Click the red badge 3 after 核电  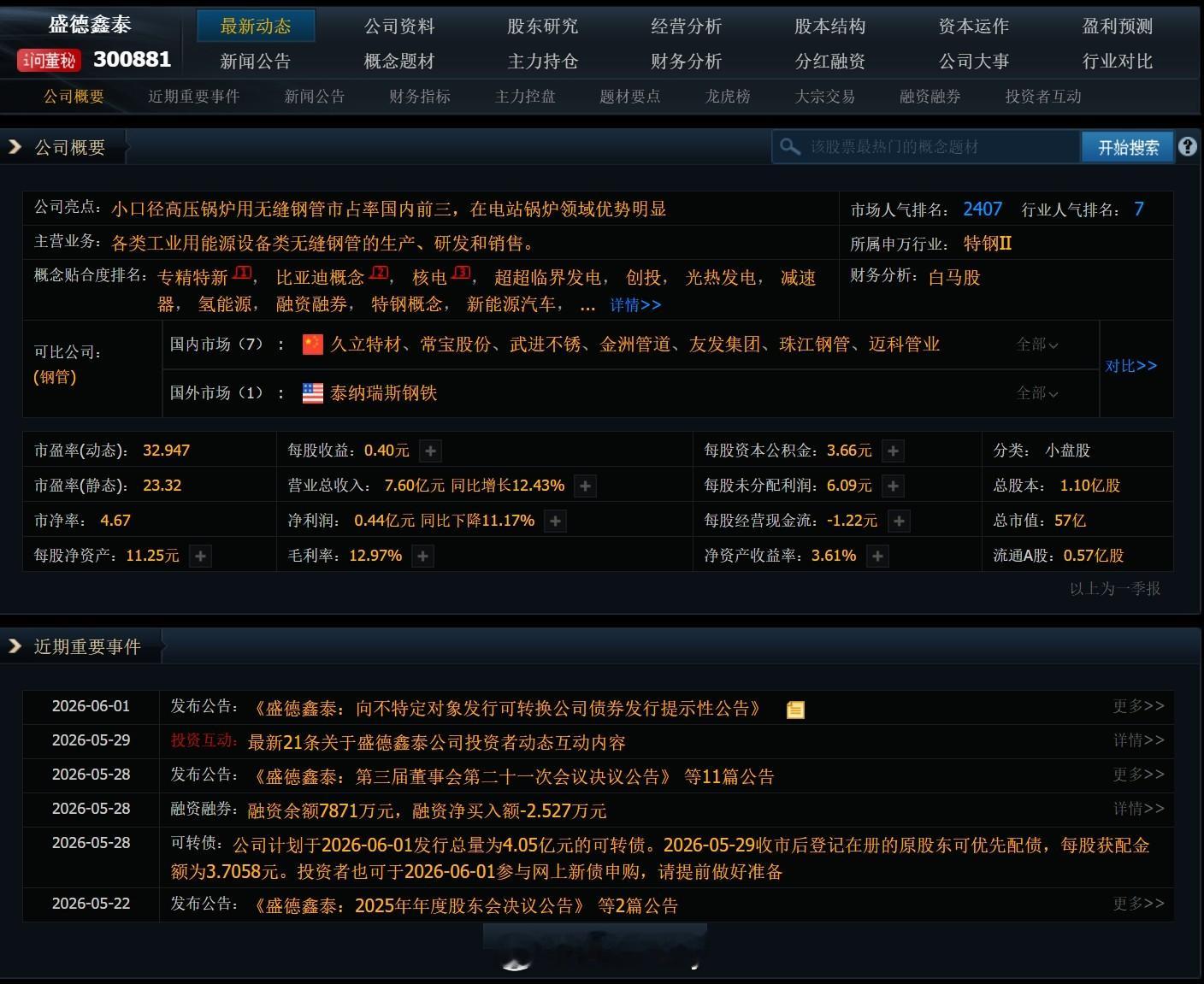(x=462, y=273)
